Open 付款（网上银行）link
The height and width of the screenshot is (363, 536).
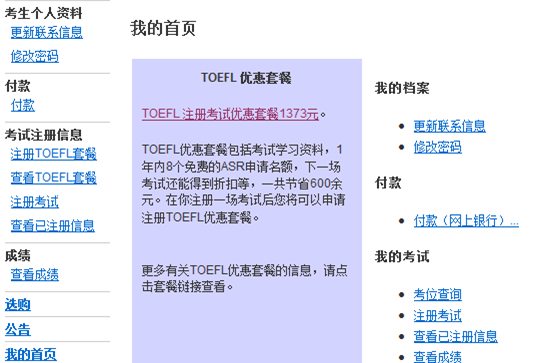(466, 221)
